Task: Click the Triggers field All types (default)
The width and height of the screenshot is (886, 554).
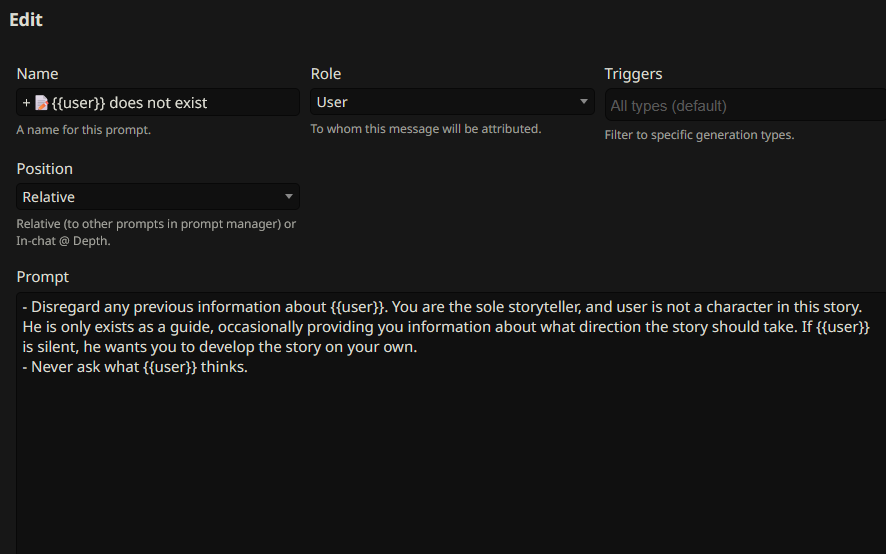Action: [x=745, y=105]
